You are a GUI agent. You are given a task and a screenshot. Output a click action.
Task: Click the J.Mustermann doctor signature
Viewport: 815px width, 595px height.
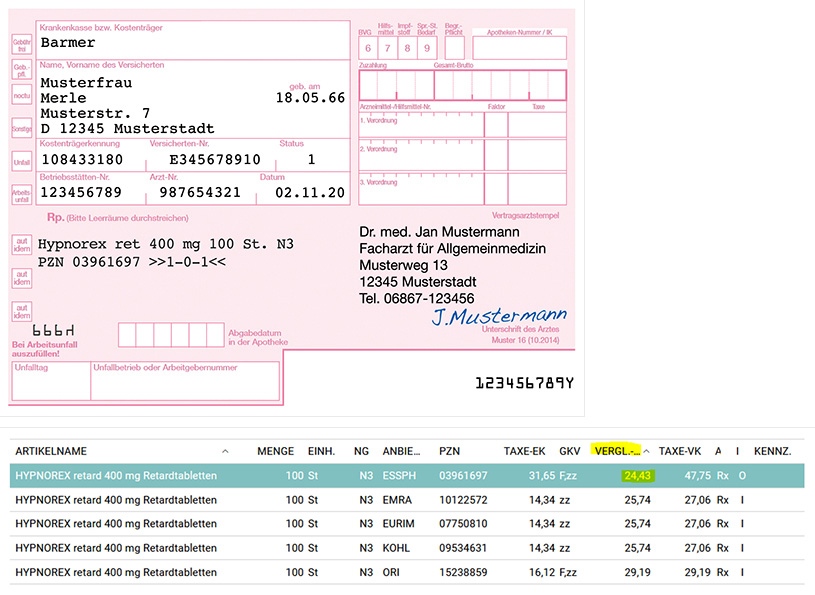click(499, 315)
